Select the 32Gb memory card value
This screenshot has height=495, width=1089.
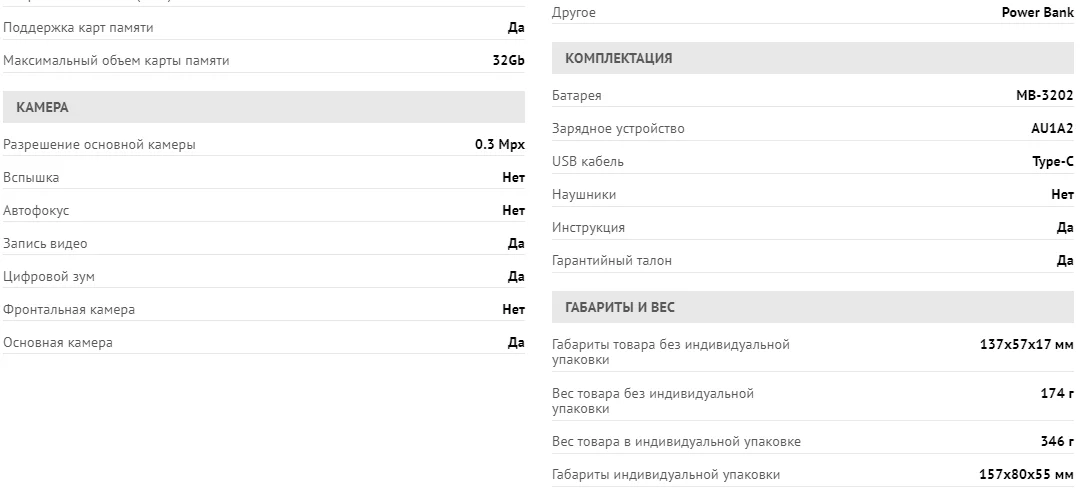(508, 60)
